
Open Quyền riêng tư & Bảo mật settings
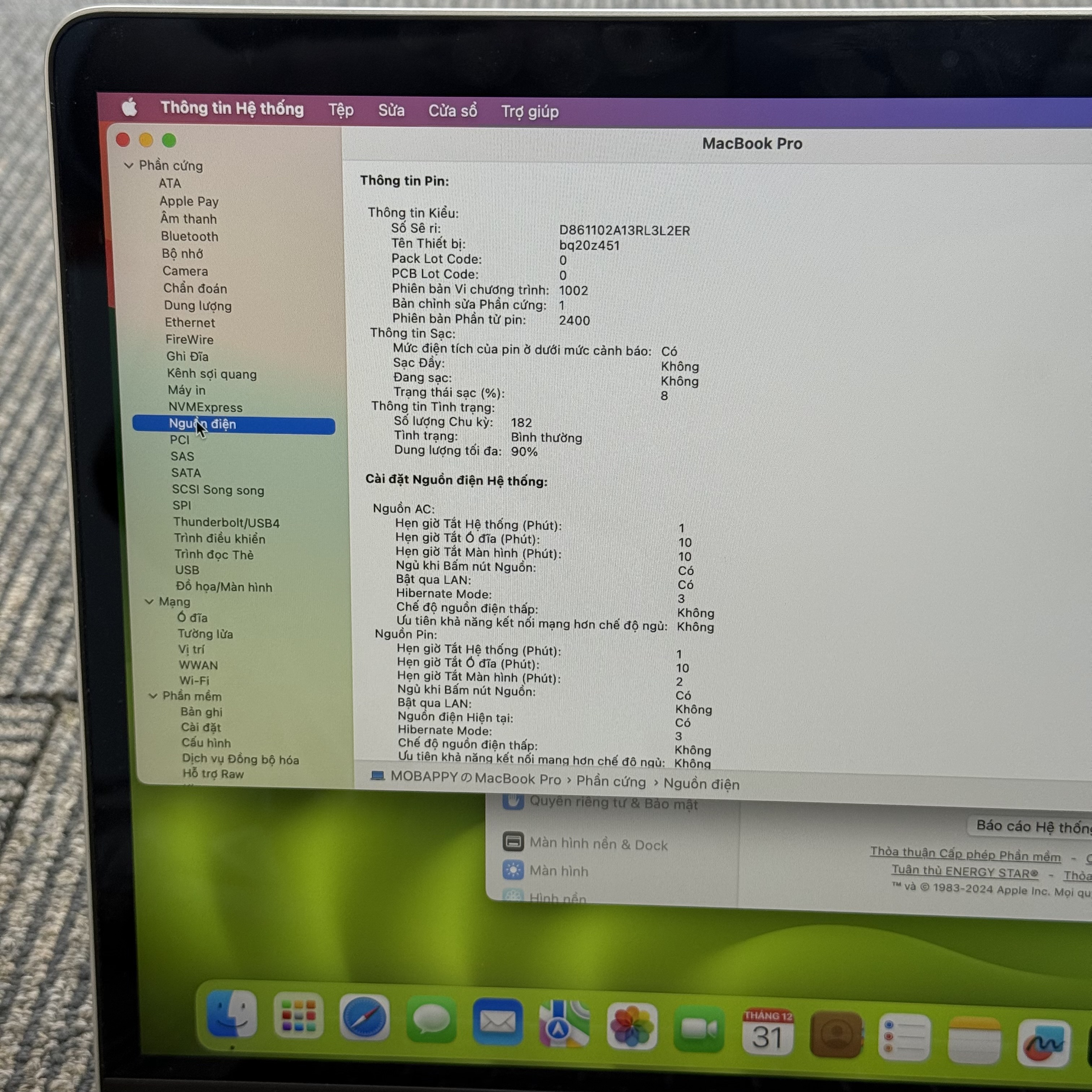tap(613, 803)
